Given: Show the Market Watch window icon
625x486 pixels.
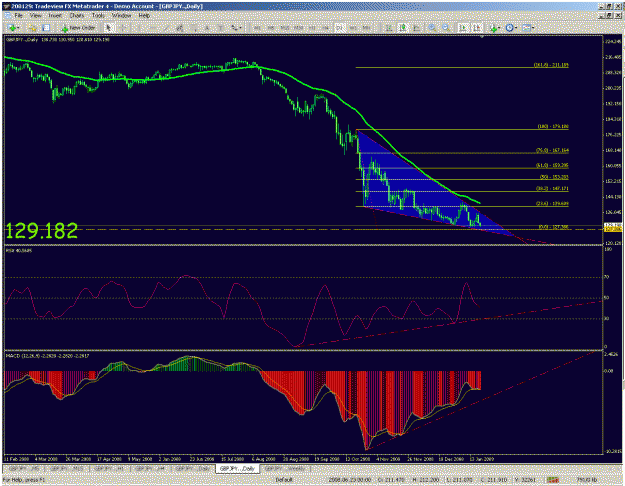Looking at the screenshot, I should (46, 28).
